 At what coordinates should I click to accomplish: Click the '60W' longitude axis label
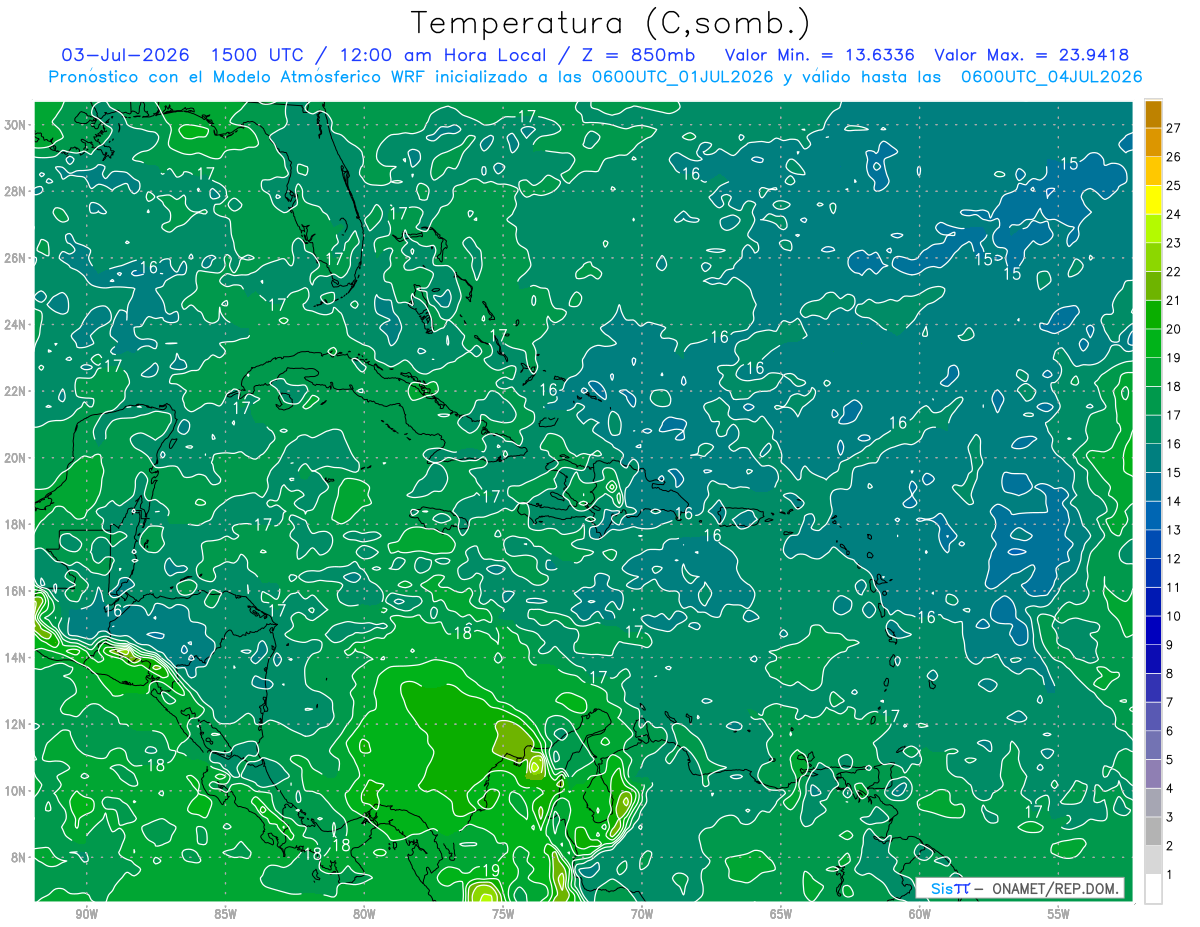pyautogui.click(x=920, y=915)
